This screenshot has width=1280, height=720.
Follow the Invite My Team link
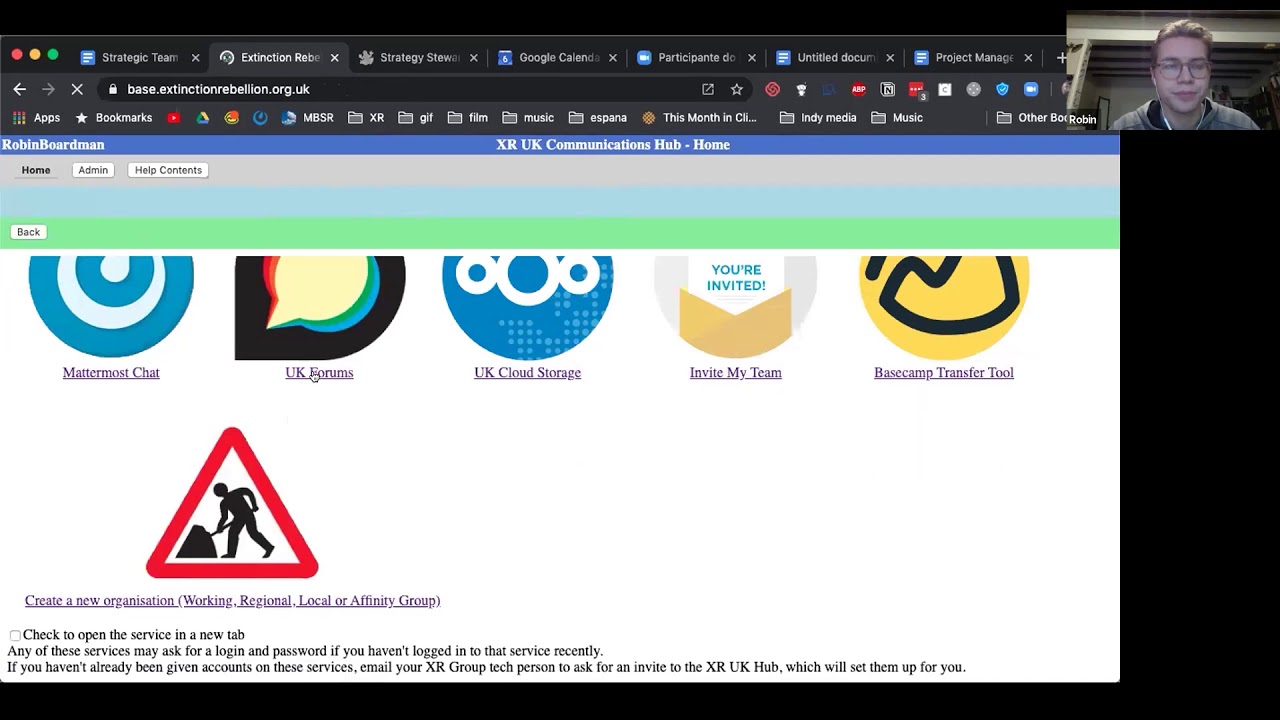click(x=735, y=373)
